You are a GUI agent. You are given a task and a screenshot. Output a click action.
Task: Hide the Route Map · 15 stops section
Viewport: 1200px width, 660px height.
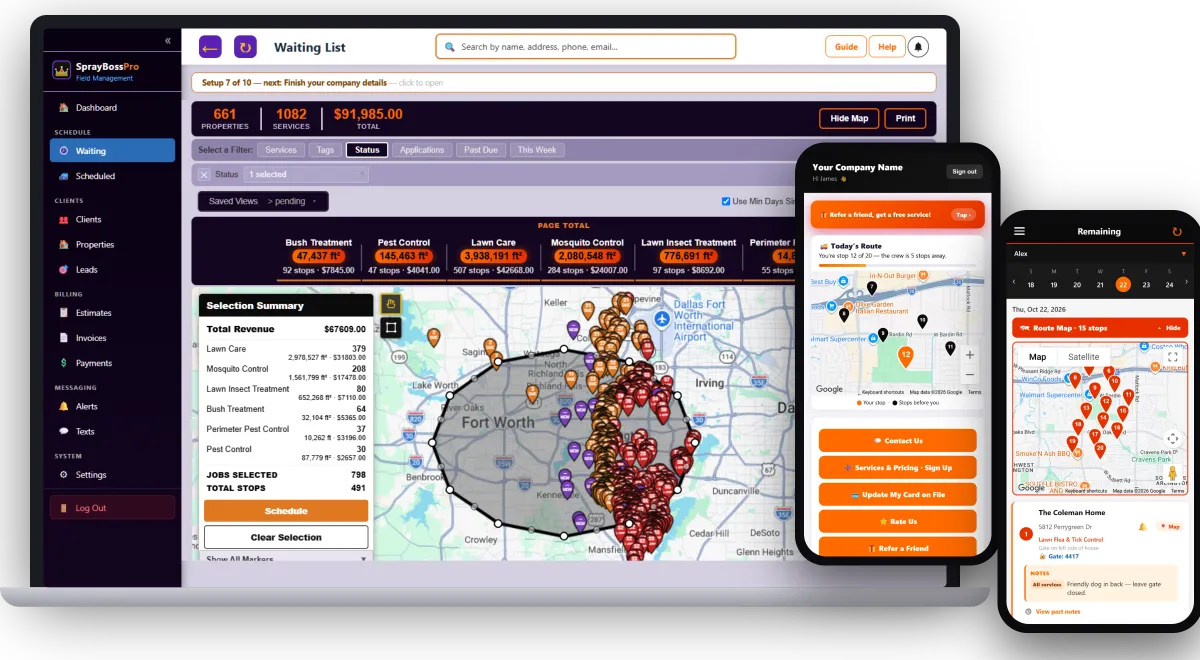[x=1169, y=327]
